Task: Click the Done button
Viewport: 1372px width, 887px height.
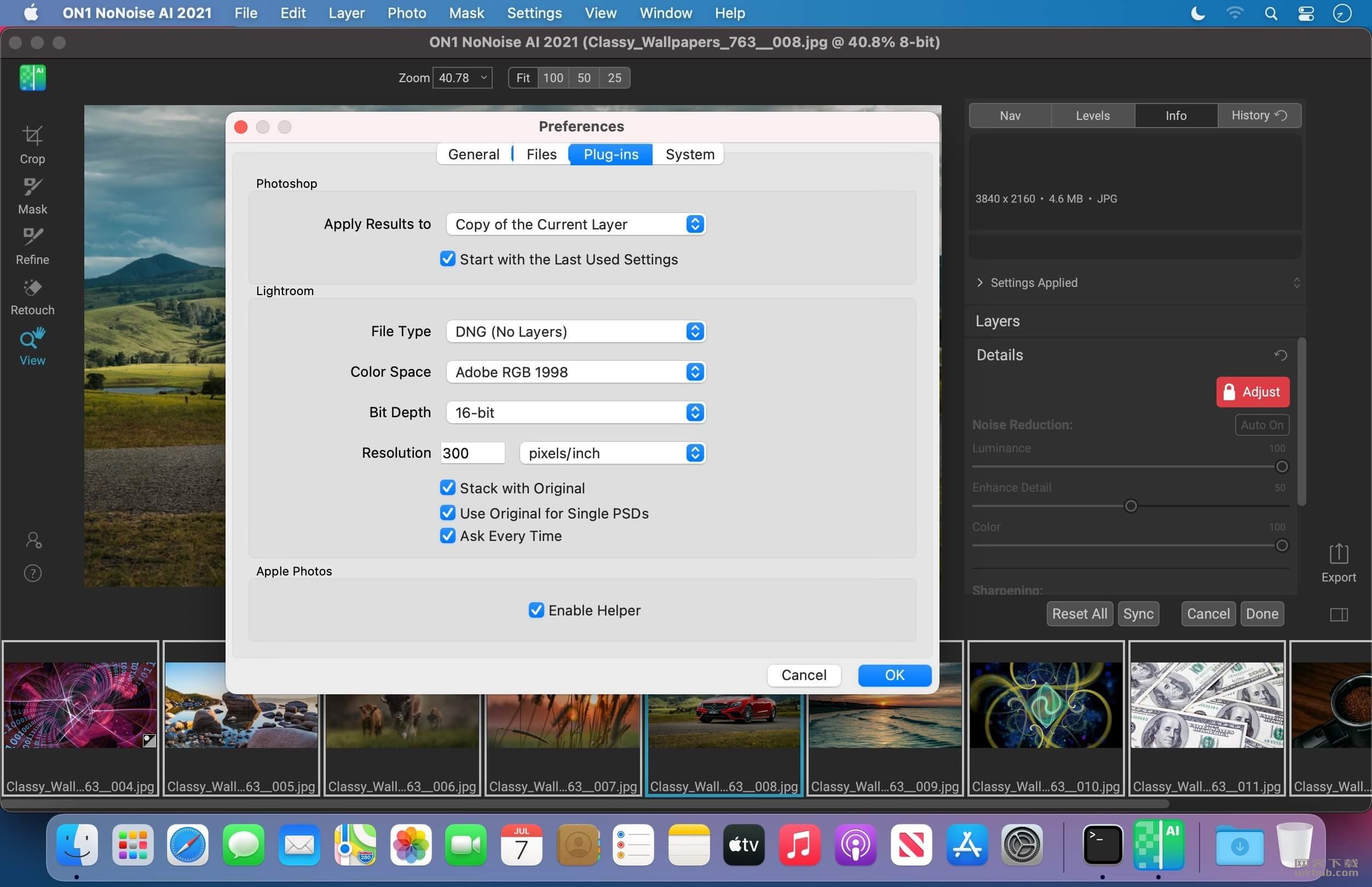Action: point(1261,613)
